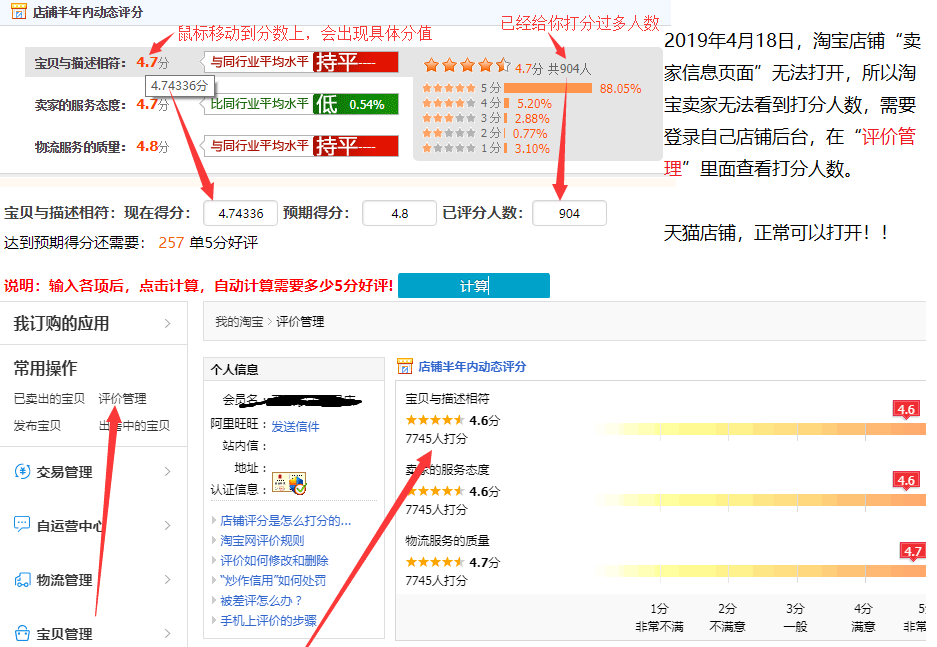This screenshot has width=937, height=647.
Task: Click the red 持平 badge for 宝贝与描述相符
Action: click(x=356, y=62)
